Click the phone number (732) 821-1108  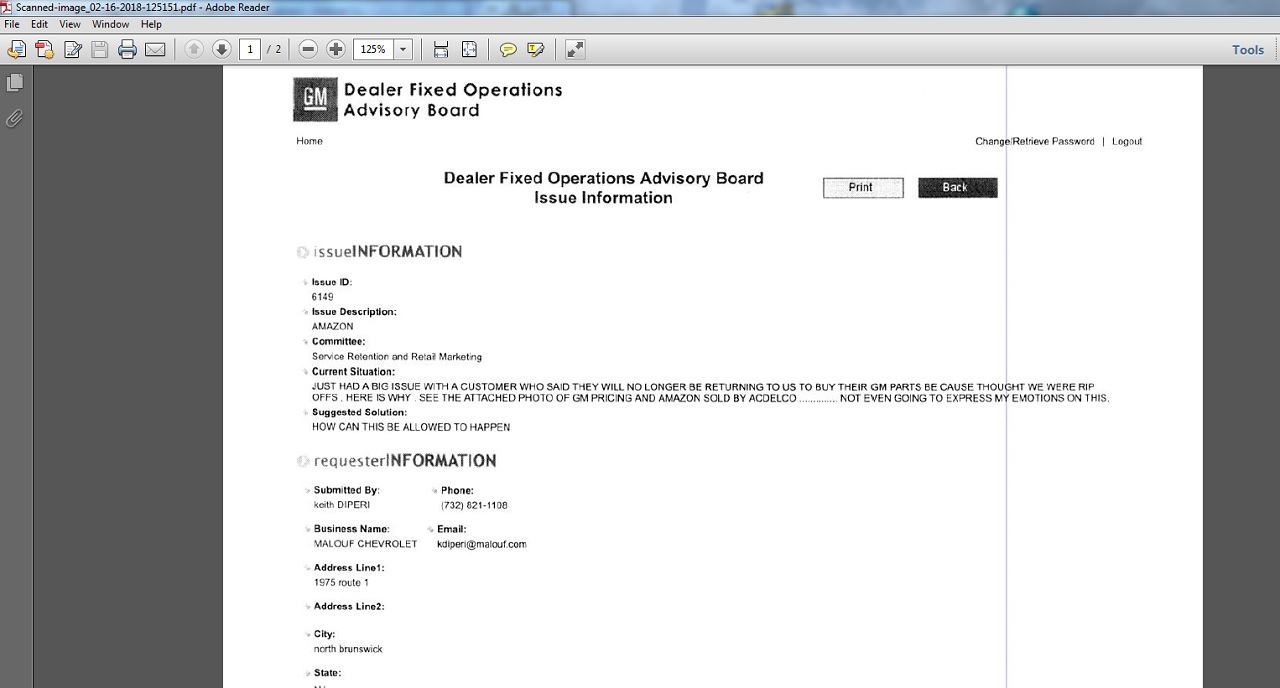[x=474, y=506]
